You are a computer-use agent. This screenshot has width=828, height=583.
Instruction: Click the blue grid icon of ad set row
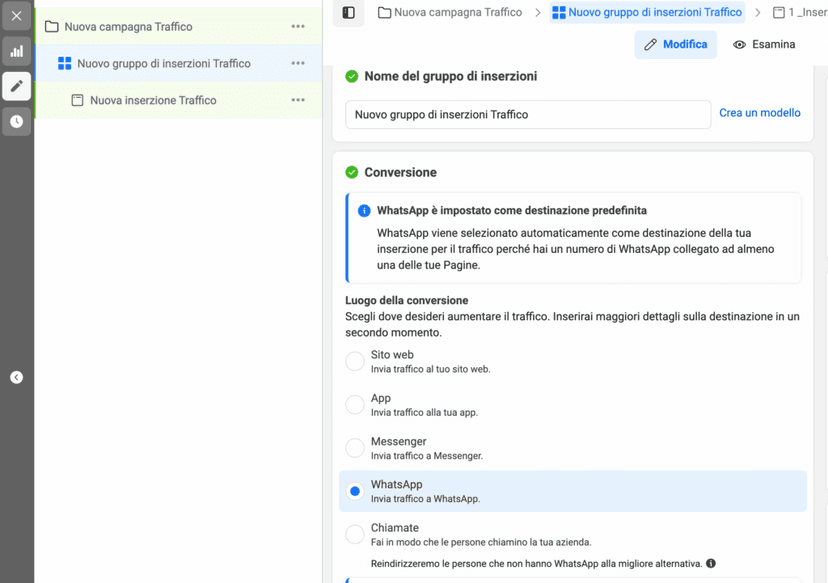tap(64, 63)
